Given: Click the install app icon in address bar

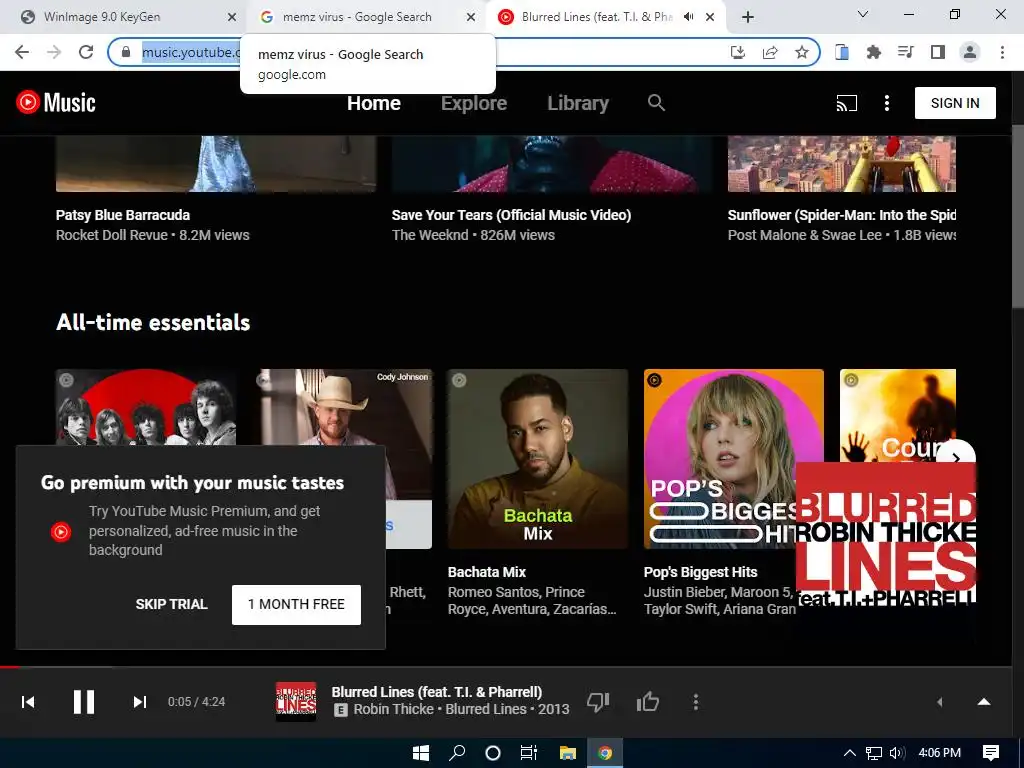Looking at the screenshot, I should pyautogui.click(x=737, y=52).
